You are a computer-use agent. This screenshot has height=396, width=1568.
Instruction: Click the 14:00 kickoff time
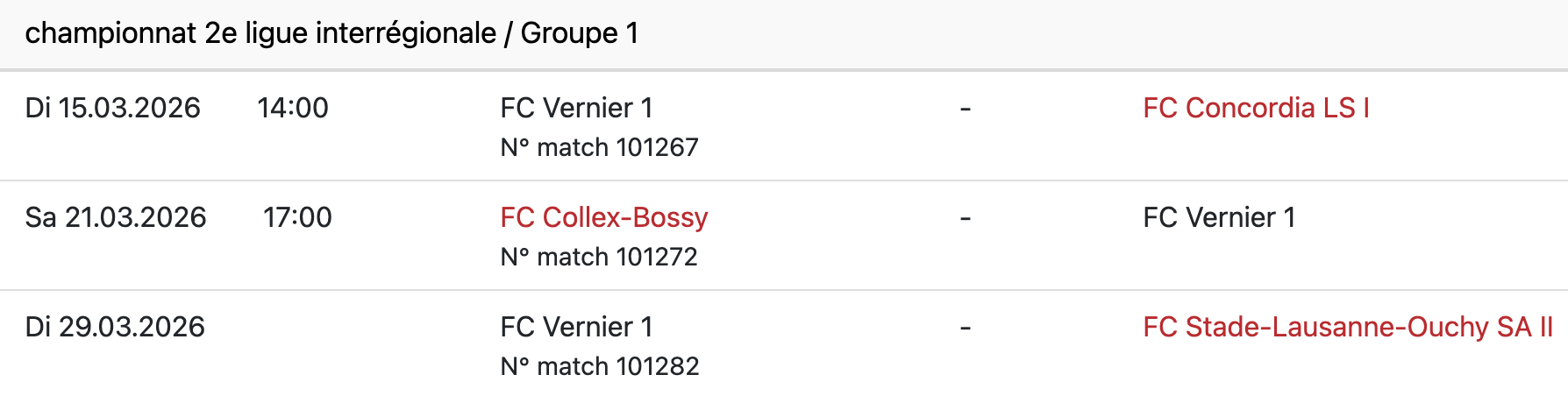pyautogui.click(x=293, y=108)
